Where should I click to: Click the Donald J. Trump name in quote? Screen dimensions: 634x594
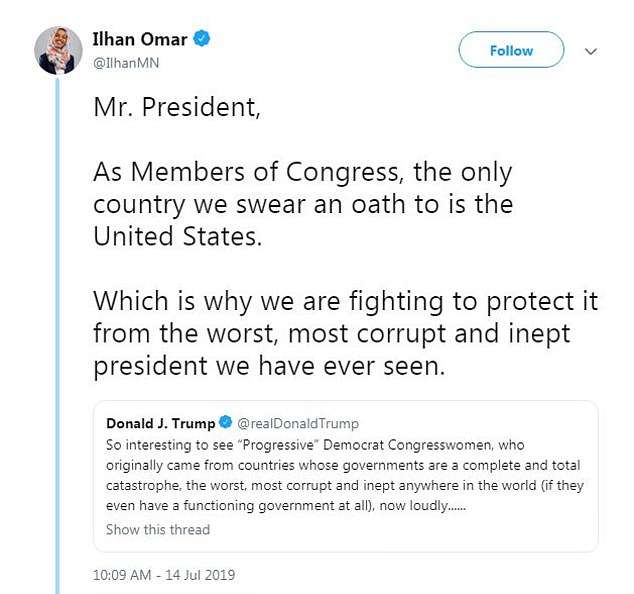pos(160,423)
